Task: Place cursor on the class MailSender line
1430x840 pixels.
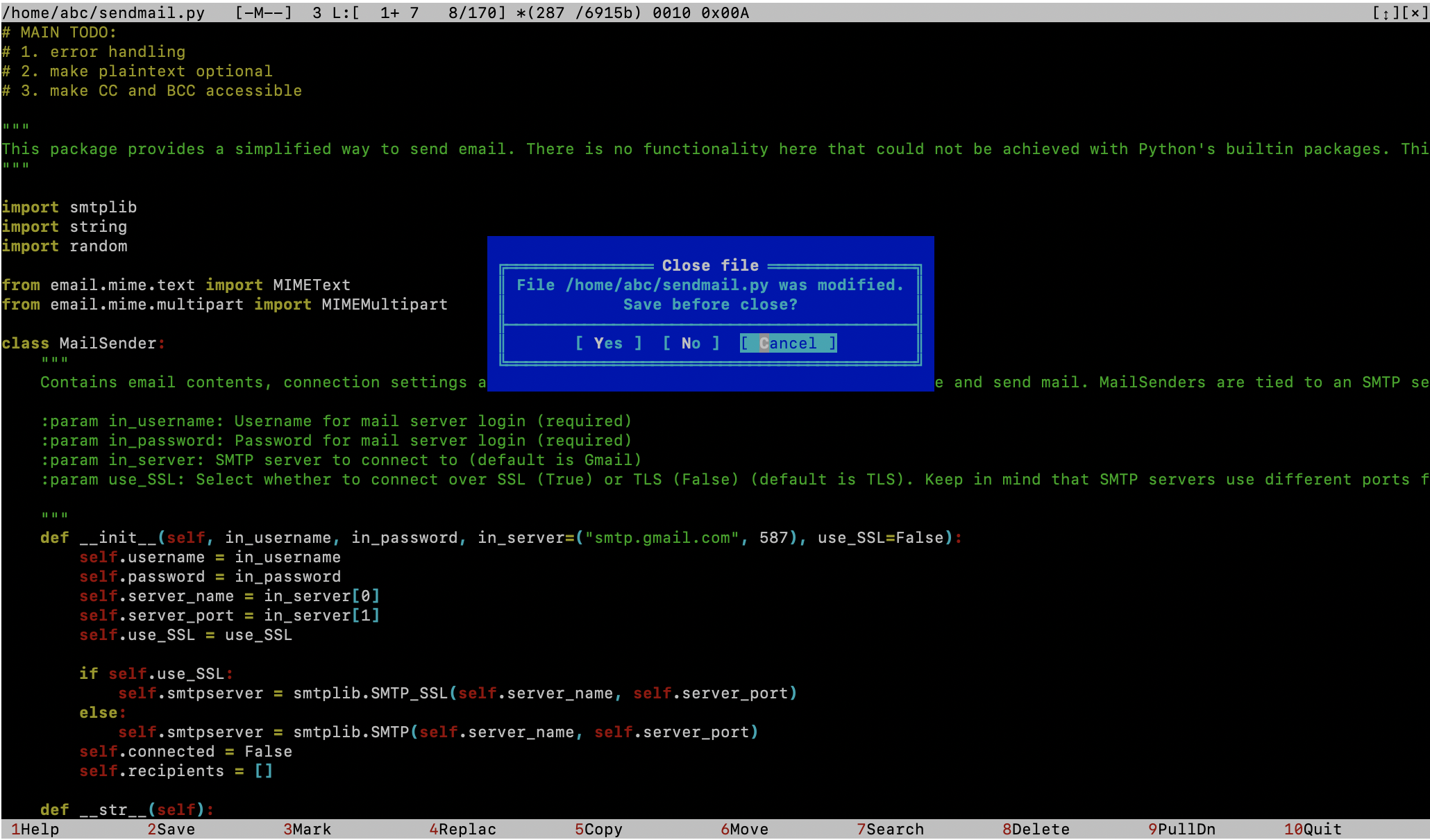Action: click(83, 343)
